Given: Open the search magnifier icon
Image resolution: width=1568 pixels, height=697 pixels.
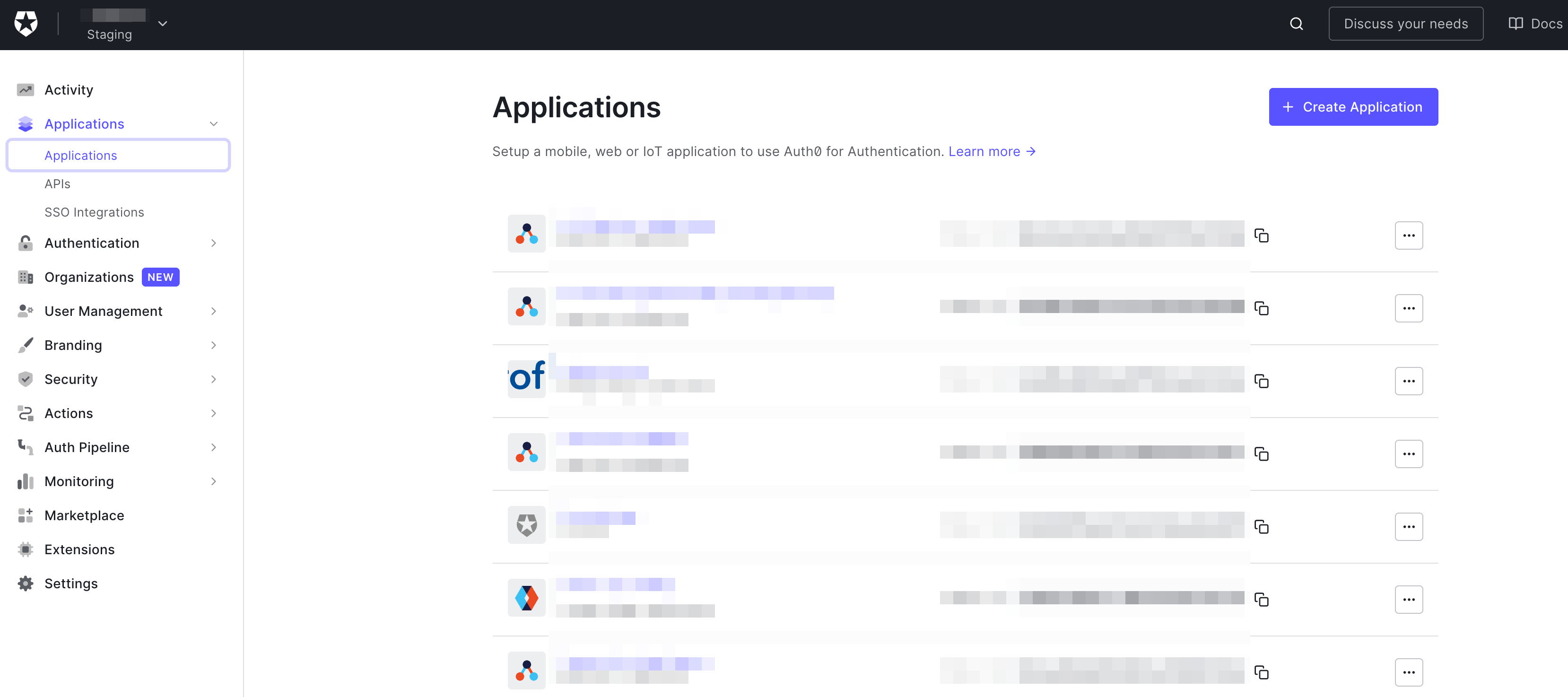Looking at the screenshot, I should click(1296, 23).
